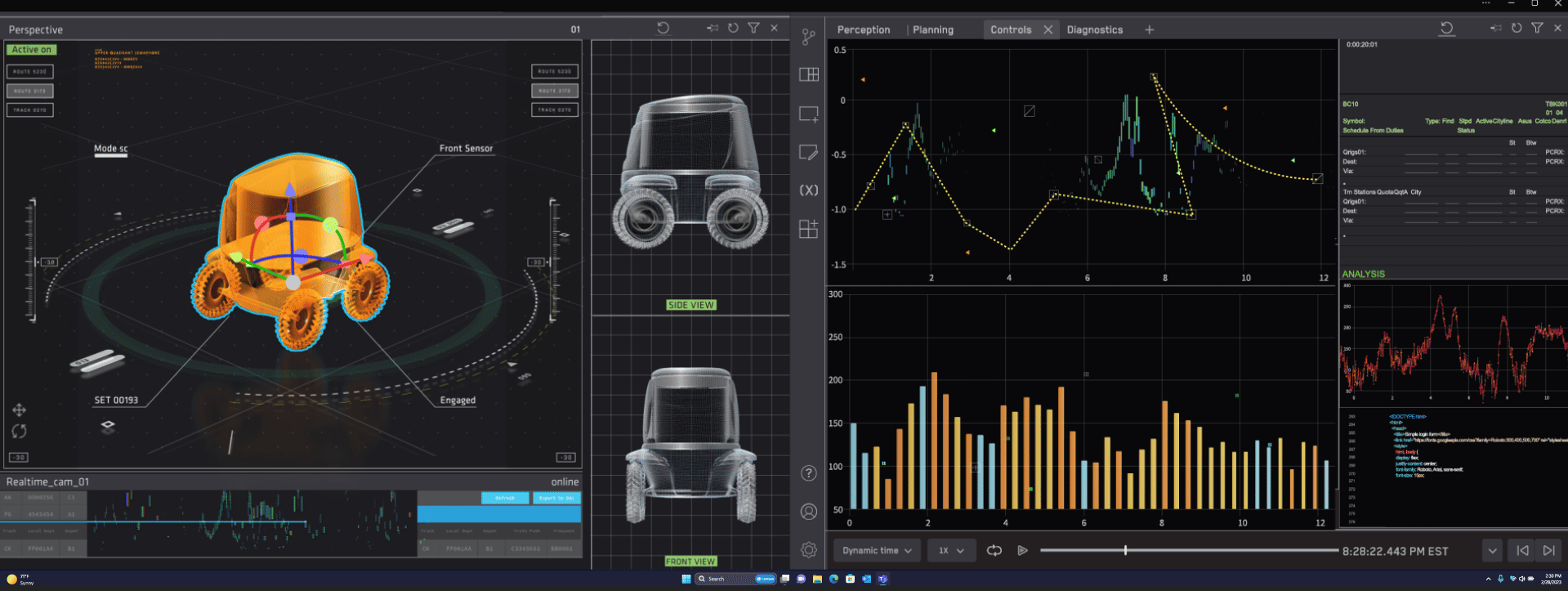This screenshot has height=591, width=1568.
Task: Expand the system tray hidden icons
Action: pyautogui.click(x=1487, y=579)
